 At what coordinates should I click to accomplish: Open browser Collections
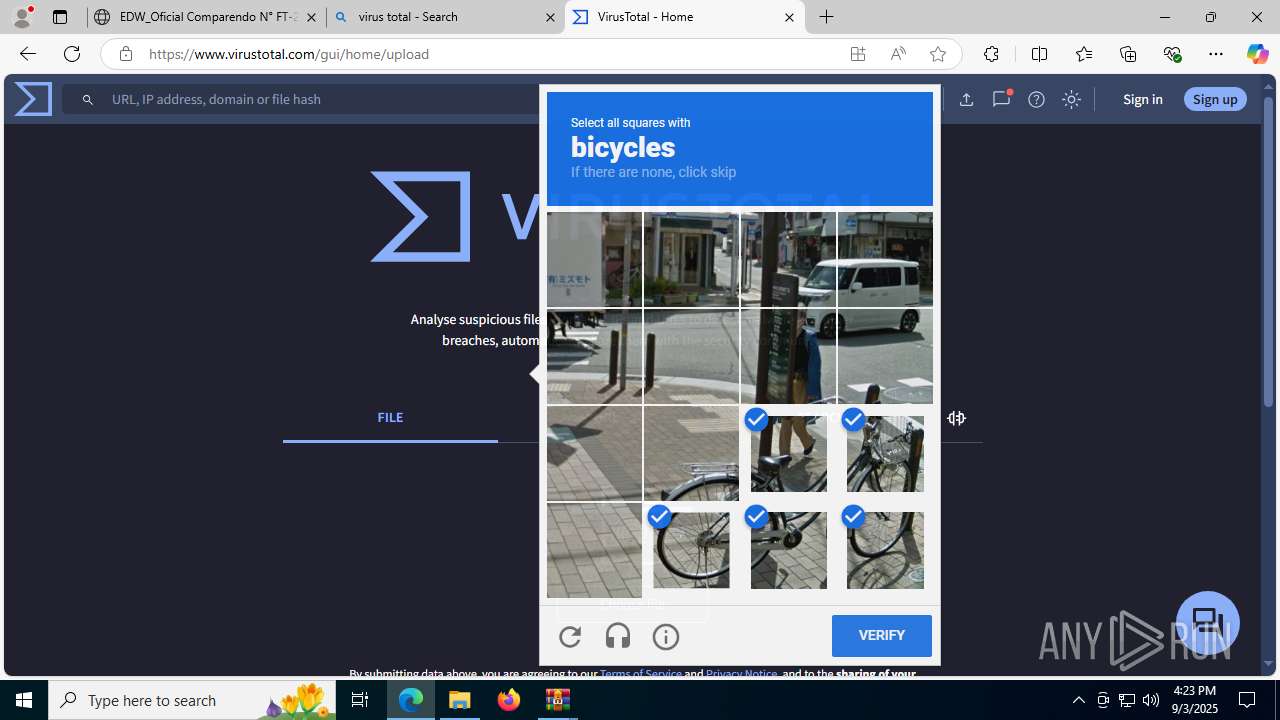click(1128, 54)
